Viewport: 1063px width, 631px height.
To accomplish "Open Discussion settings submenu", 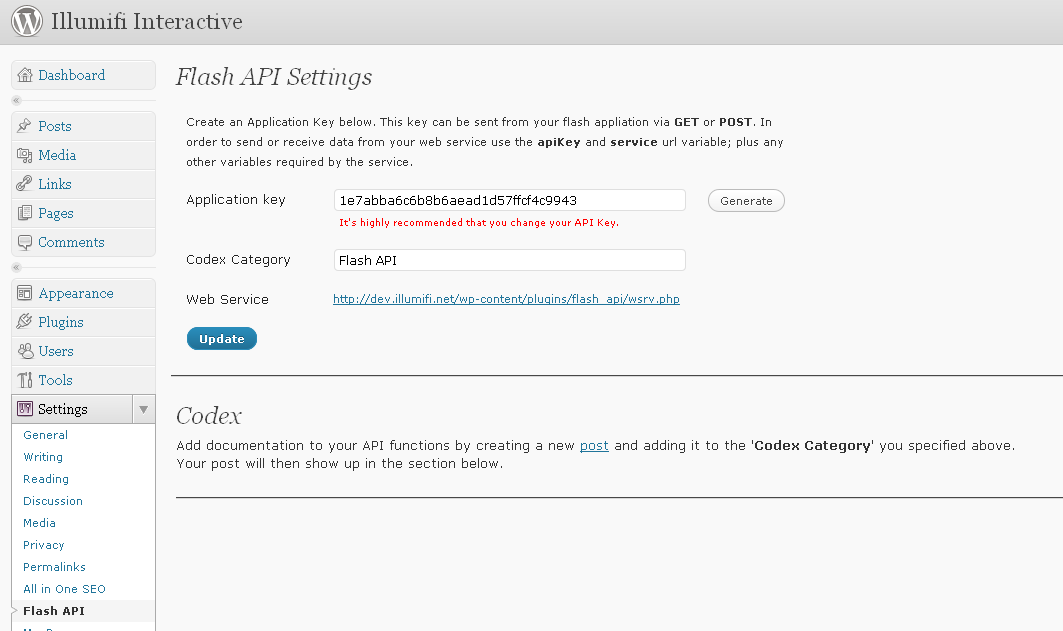I will click(53, 501).
